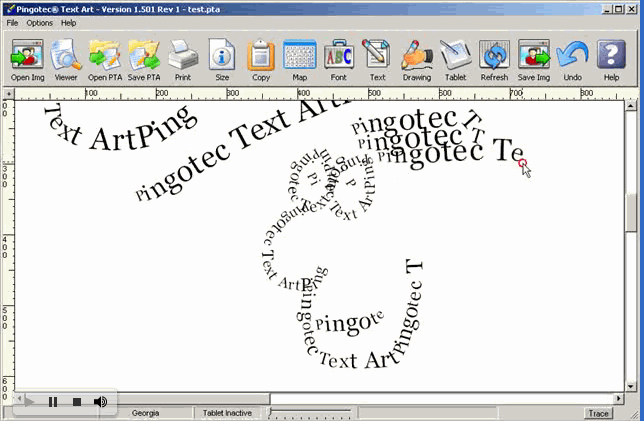
Task: Click the vertical scrollbar down arrow
Action: [631, 386]
